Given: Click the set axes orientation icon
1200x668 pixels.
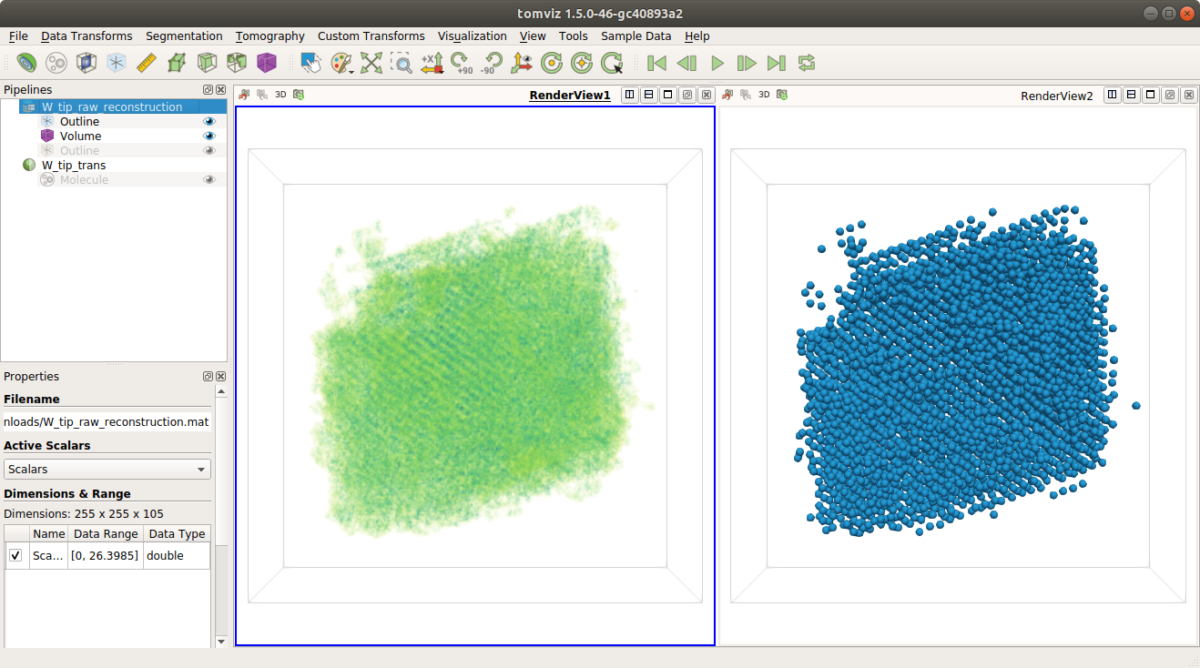Looking at the screenshot, I should pyautogui.click(x=521, y=63).
